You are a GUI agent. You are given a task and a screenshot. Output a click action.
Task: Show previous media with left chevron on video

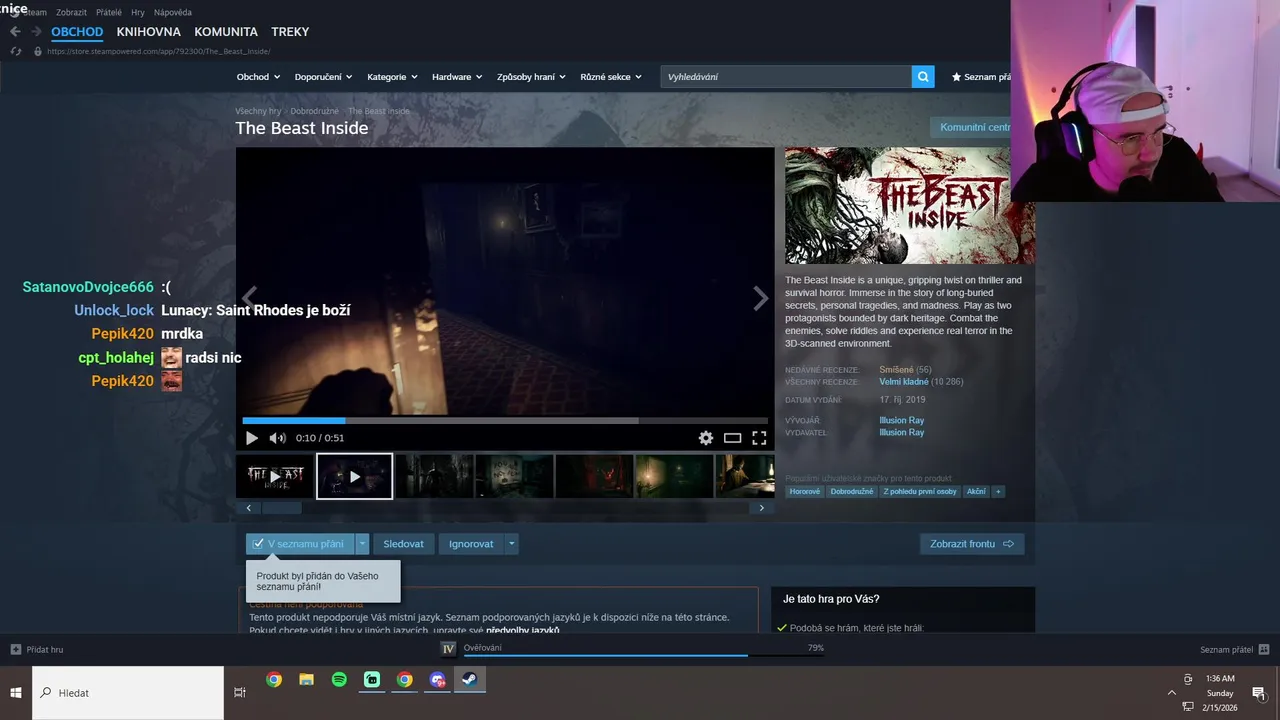coord(249,297)
